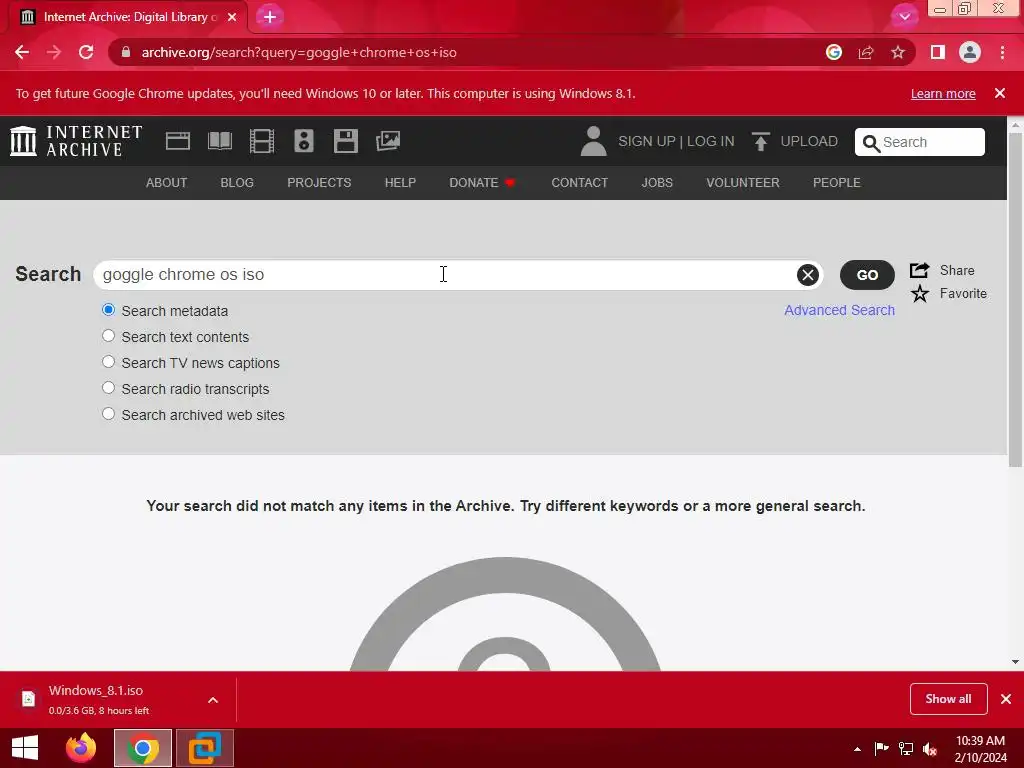Click Show all downloads button
This screenshot has height=768, width=1024.
tap(948, 699)
